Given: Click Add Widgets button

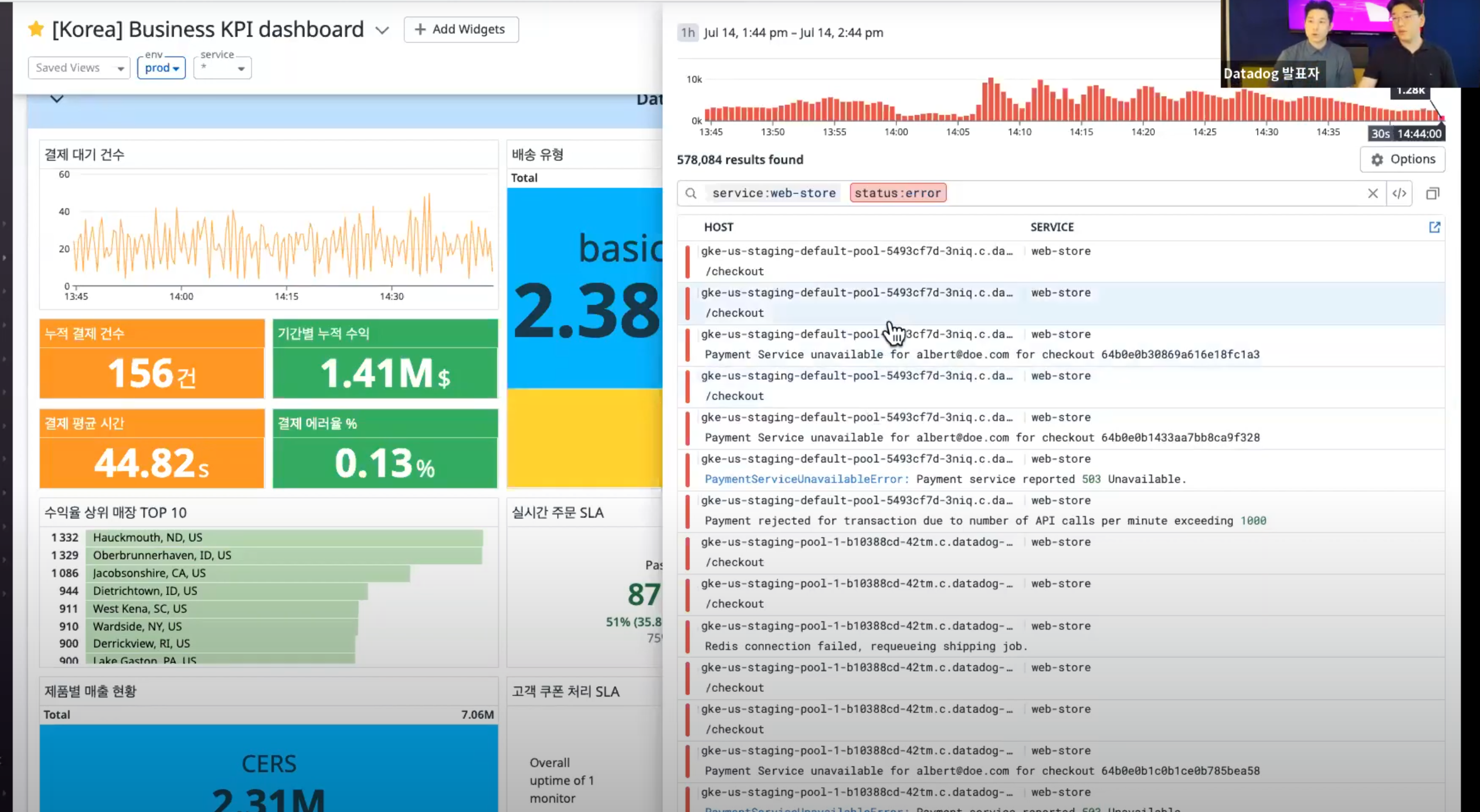Looking at the screenshot, I should [461, 29].
